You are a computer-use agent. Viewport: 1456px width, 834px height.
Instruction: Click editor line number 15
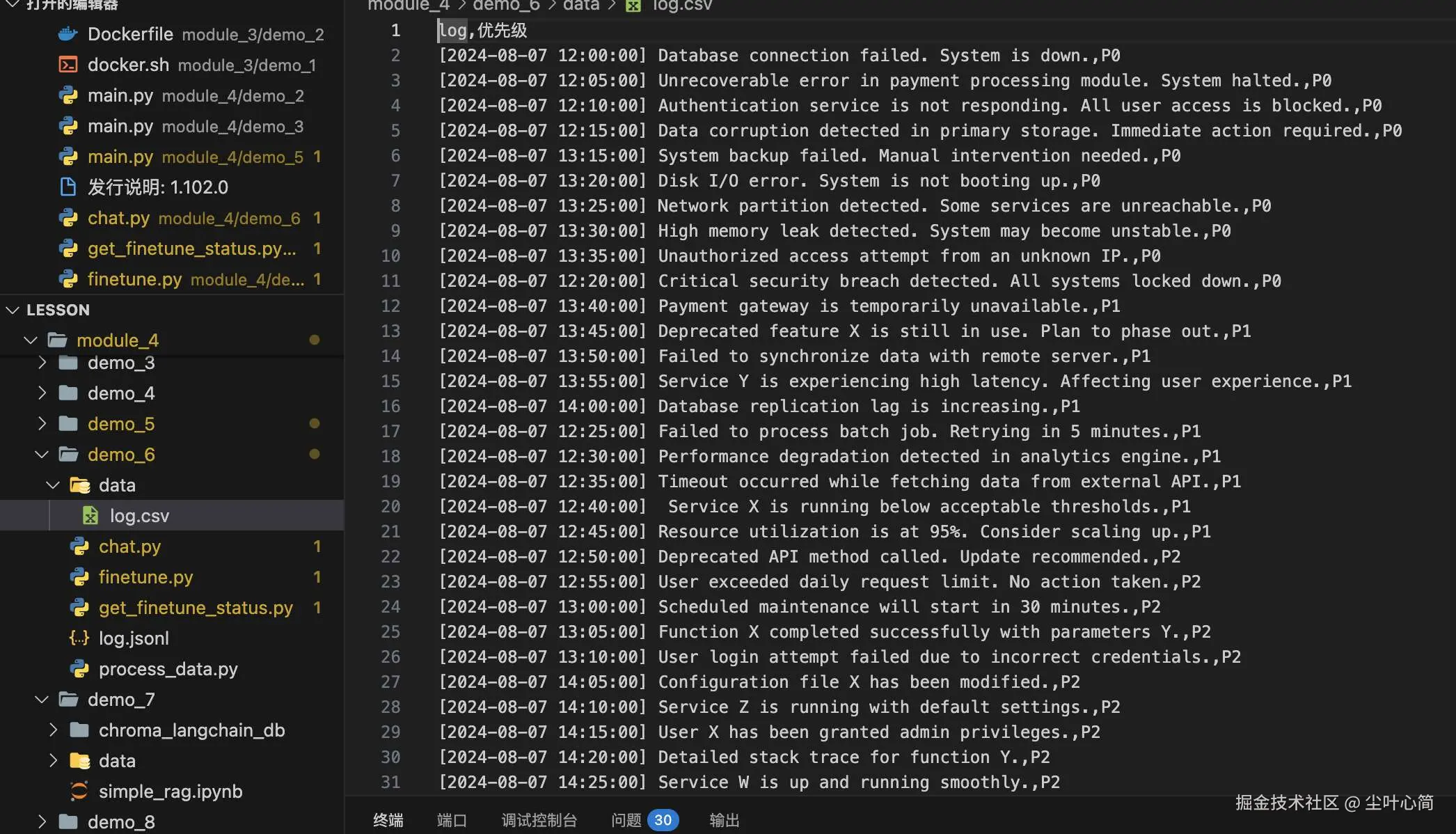[390, 381]
